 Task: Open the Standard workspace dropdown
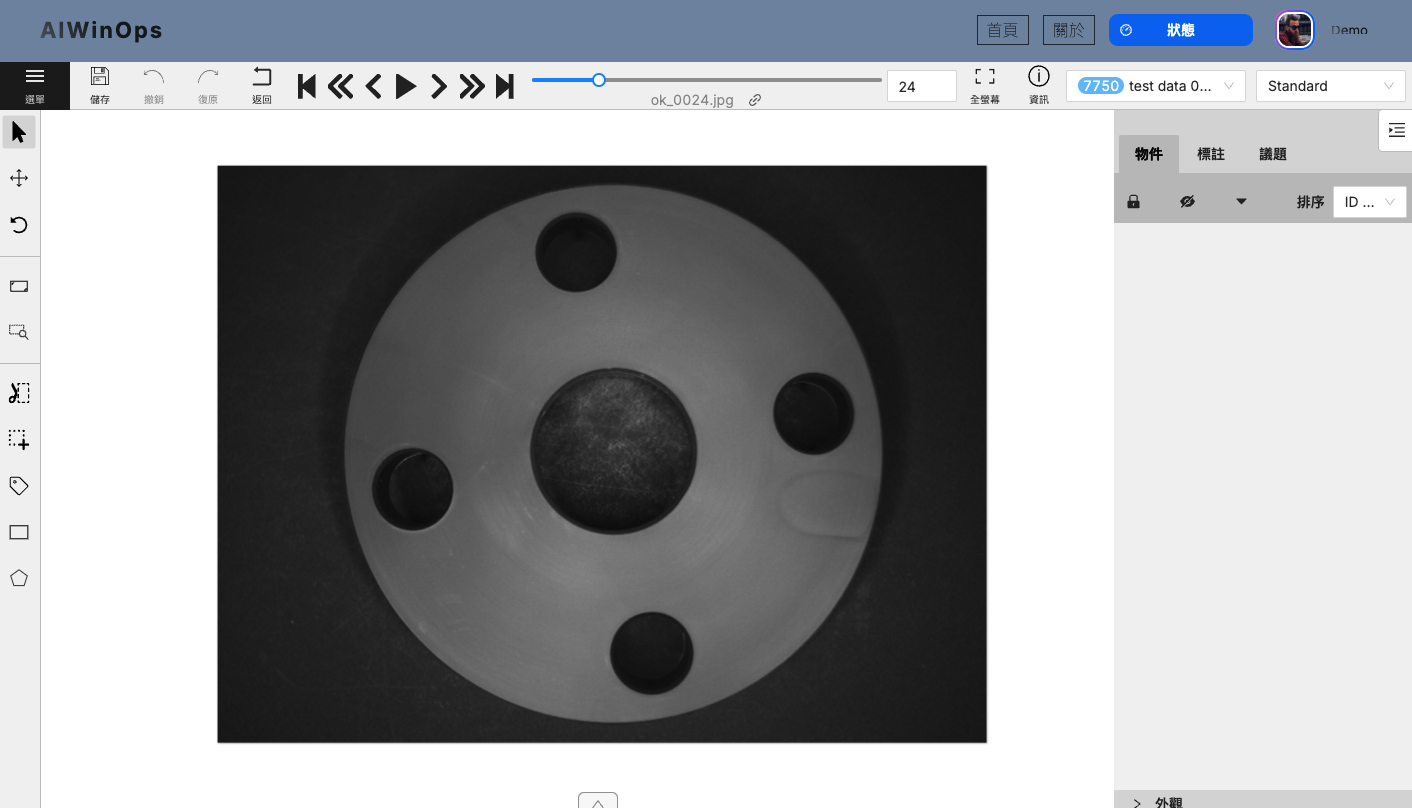[1331, 86]
